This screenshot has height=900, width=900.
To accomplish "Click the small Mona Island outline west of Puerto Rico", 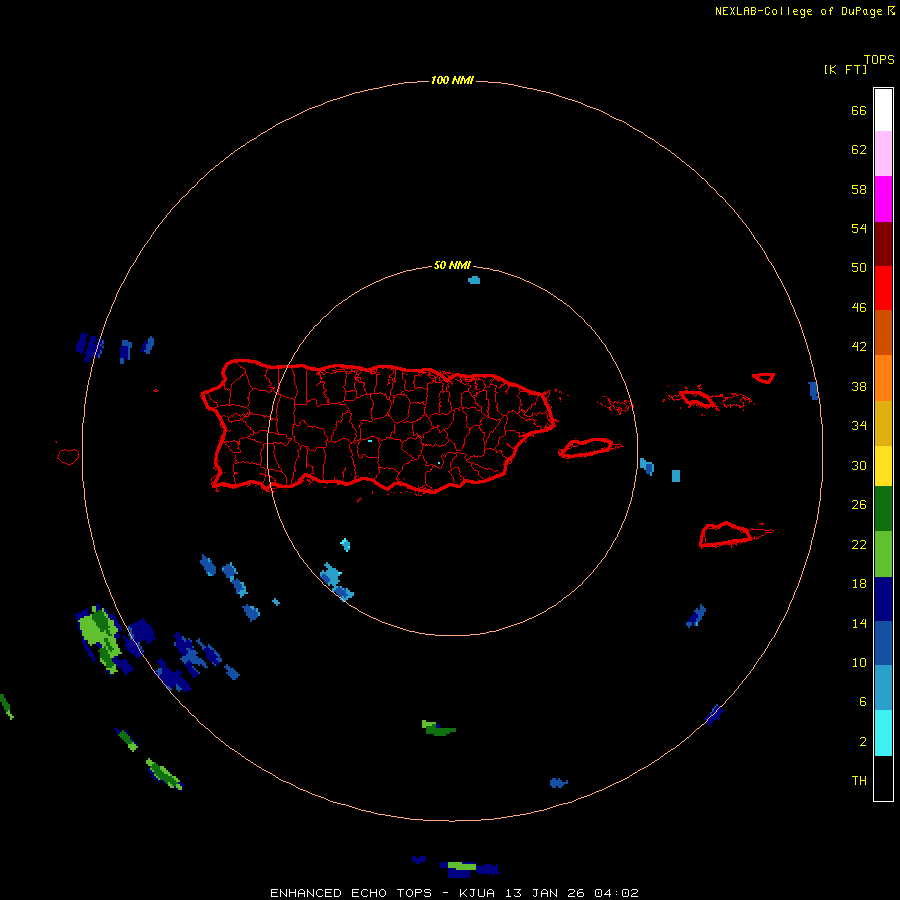I will (x=68, y=456).
